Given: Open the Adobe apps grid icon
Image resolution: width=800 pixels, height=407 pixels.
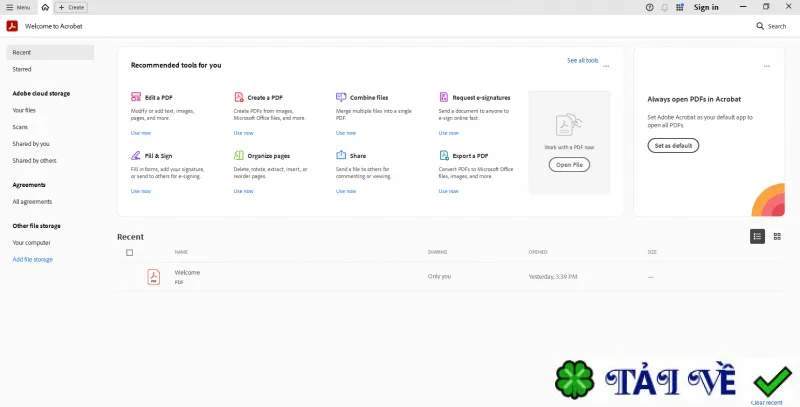Looking at the screenshot, I should 680,7.
